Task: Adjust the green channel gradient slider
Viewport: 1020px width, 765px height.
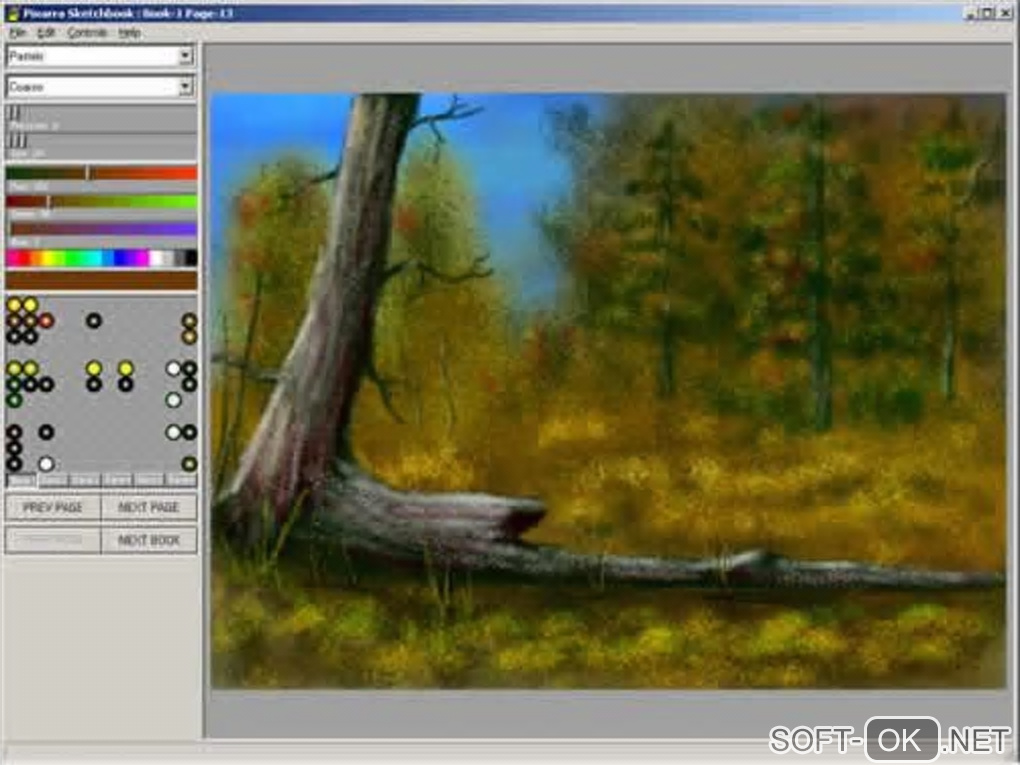Action: coord(101,202)
